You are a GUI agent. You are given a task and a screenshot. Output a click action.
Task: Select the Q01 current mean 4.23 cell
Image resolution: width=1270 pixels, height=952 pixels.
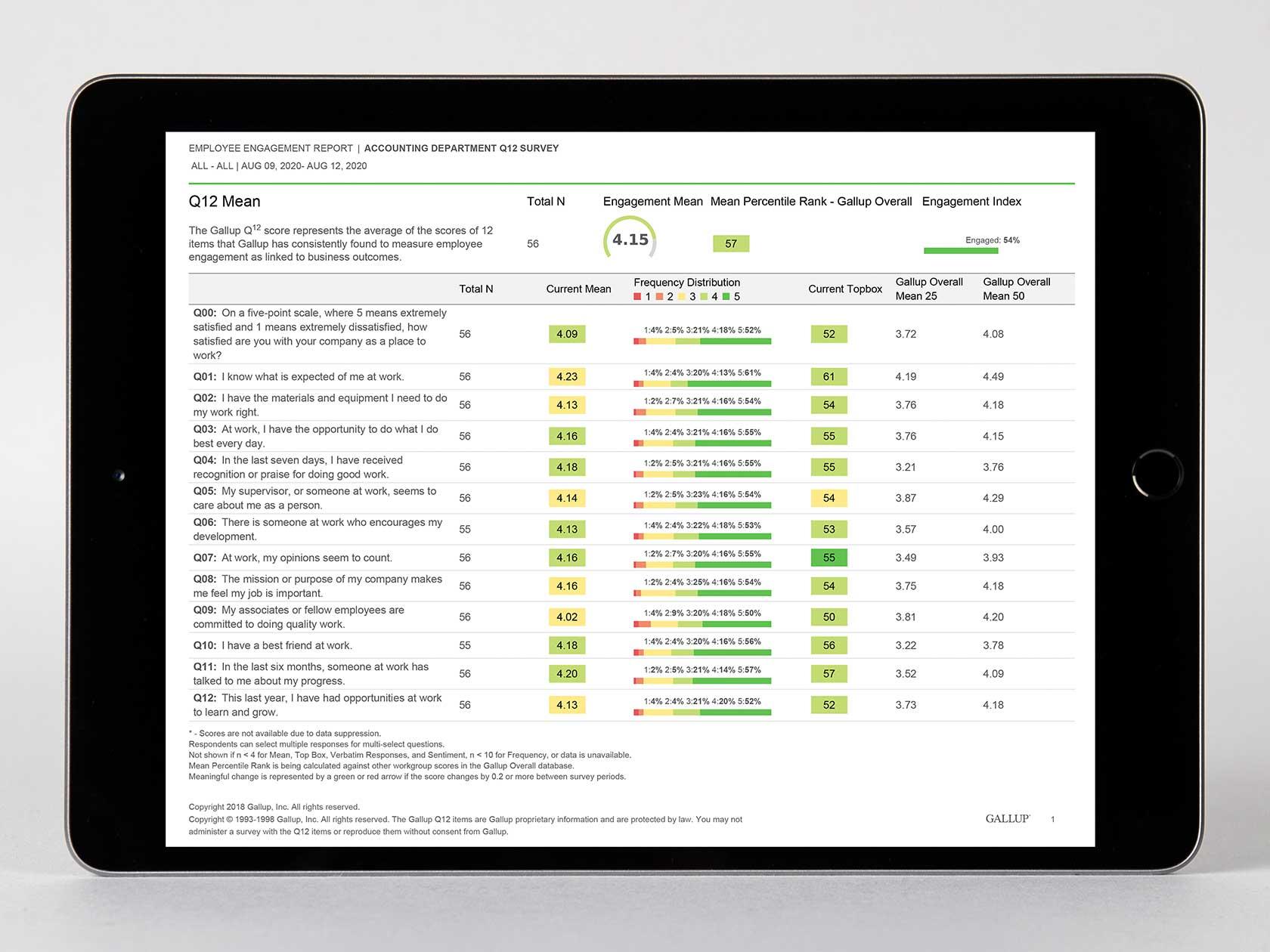pos(567,376)
